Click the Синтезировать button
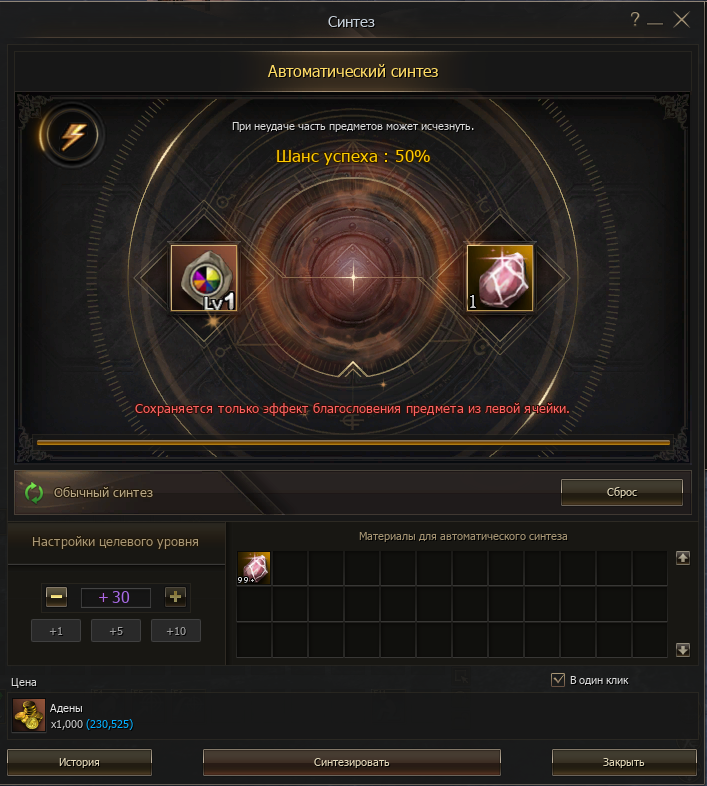707x786 pixels. tap(351, 762)
